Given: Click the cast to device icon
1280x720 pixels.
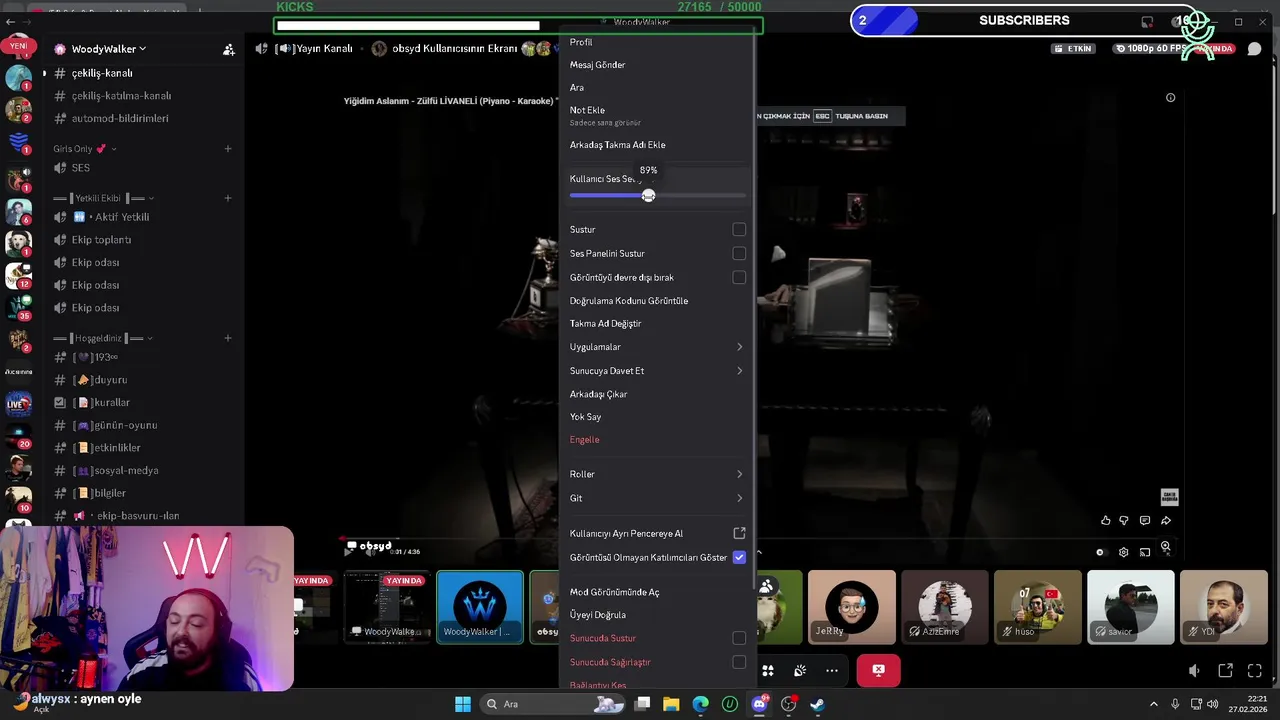Looking at the screenshot, I should click(x=1145, y=552).
